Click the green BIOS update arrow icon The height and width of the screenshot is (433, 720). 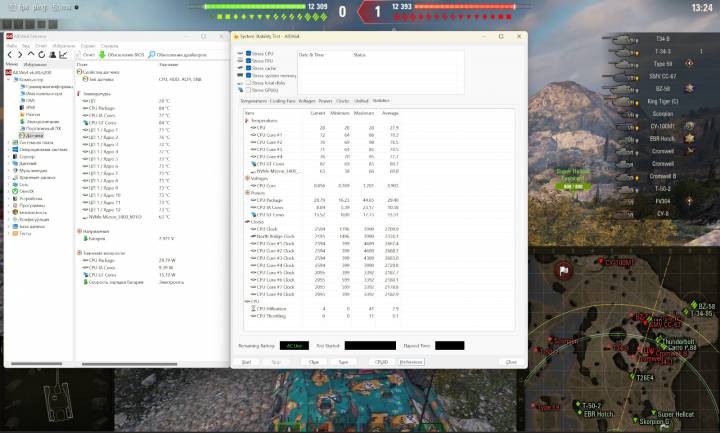[x=102, y=55]
